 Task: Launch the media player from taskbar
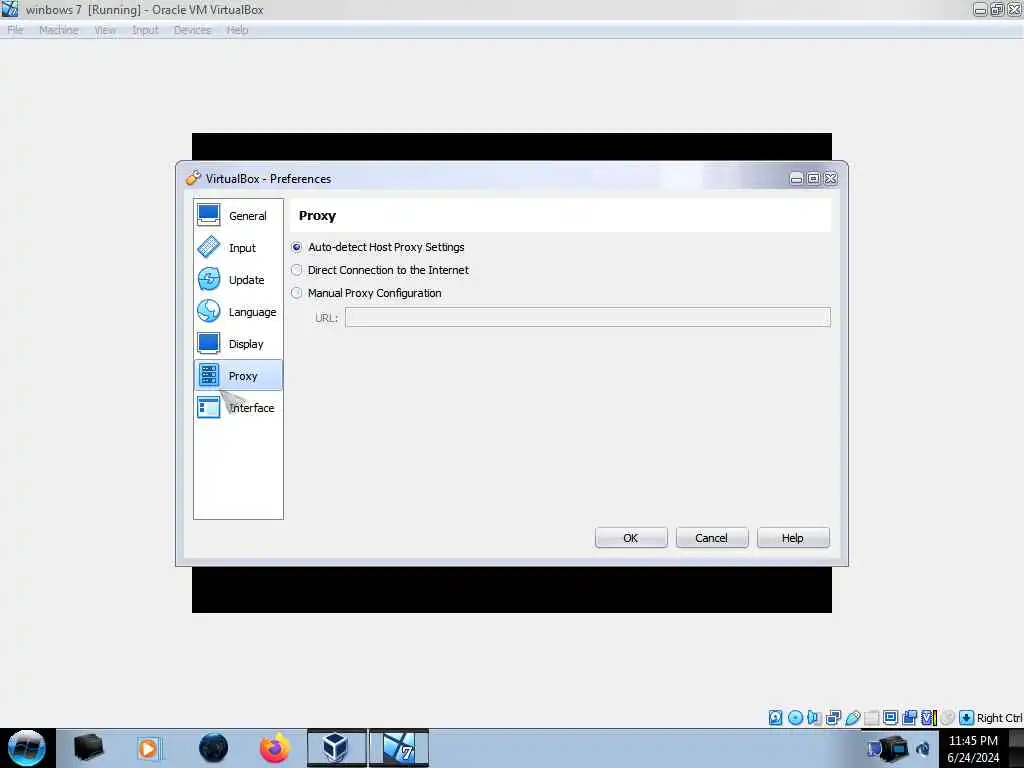point(148,748)
